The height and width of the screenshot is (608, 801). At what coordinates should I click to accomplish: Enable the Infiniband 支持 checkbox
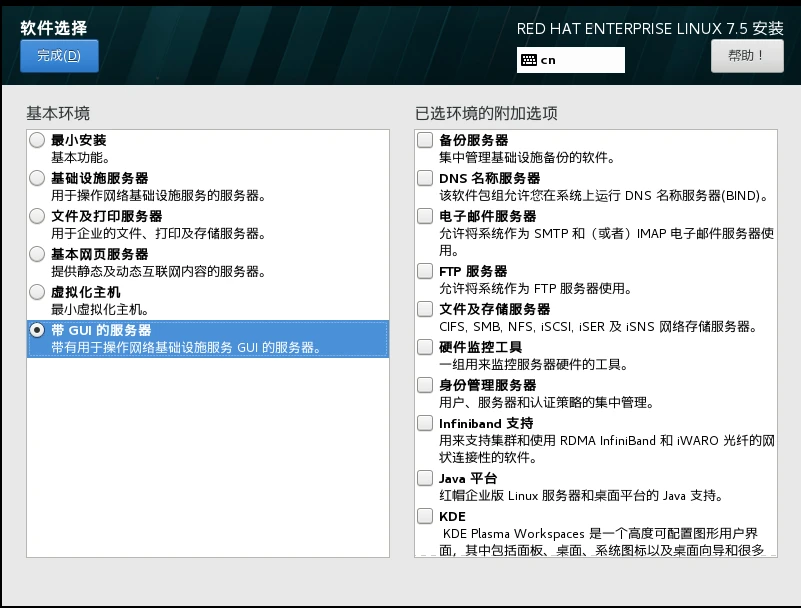point(425,423)
